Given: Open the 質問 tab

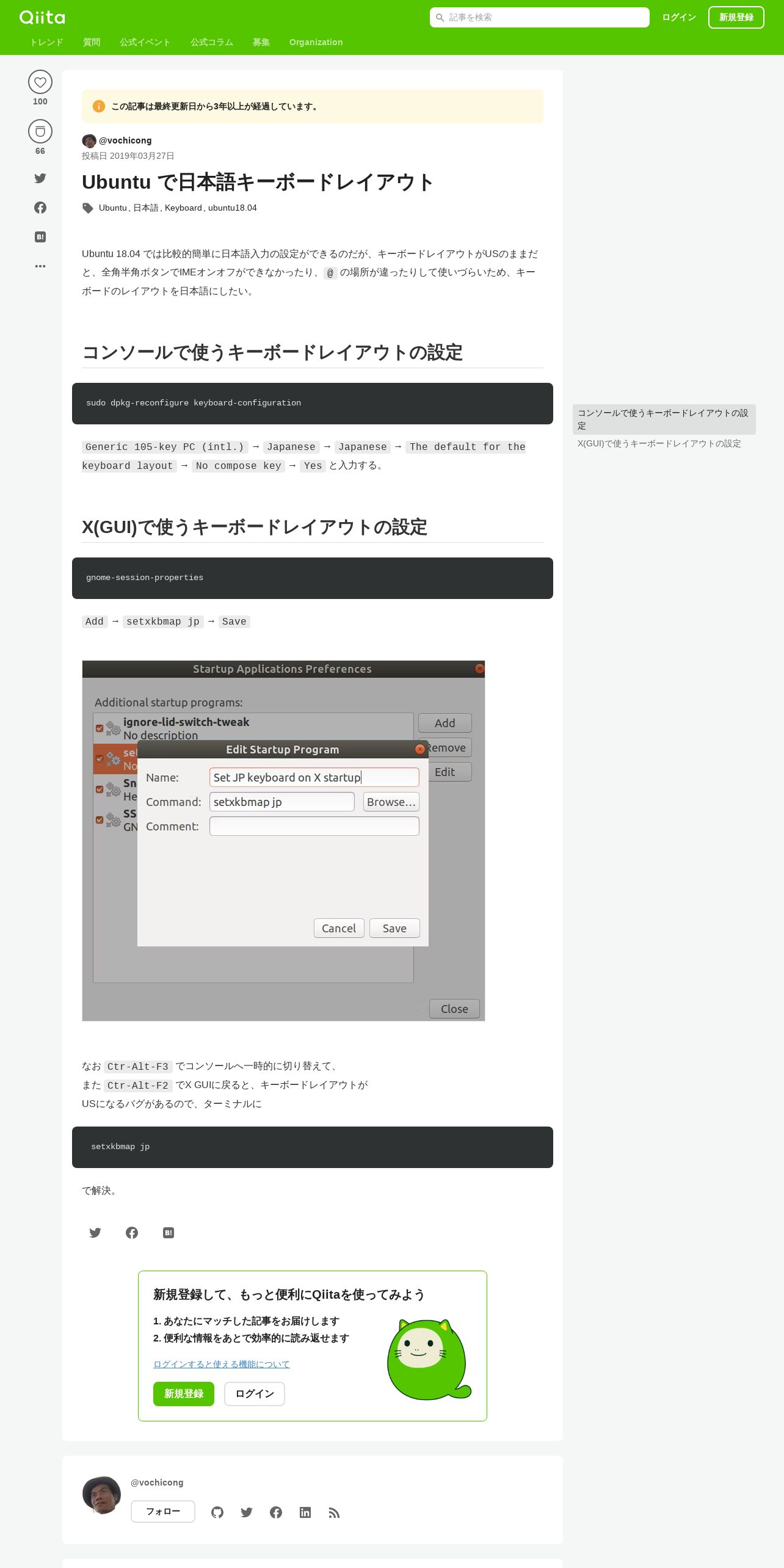Looking at the screenshot, I should (x=92, y=42).
